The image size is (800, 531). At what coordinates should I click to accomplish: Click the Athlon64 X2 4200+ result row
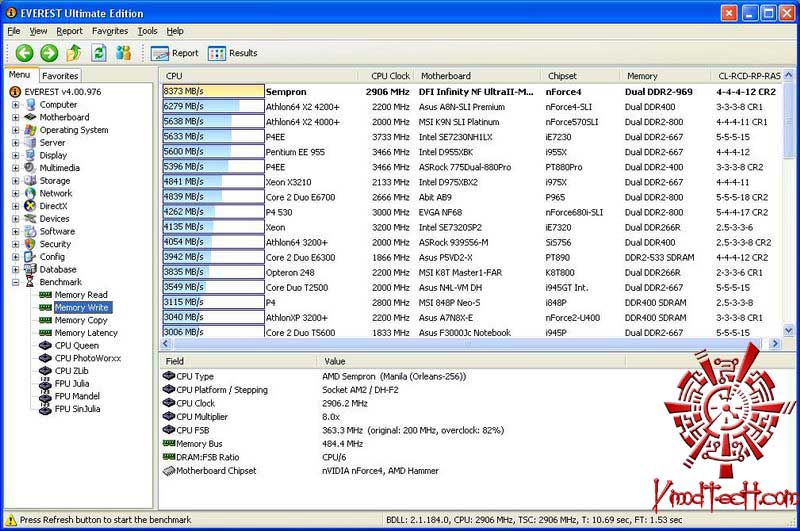(x=472, y=107)
